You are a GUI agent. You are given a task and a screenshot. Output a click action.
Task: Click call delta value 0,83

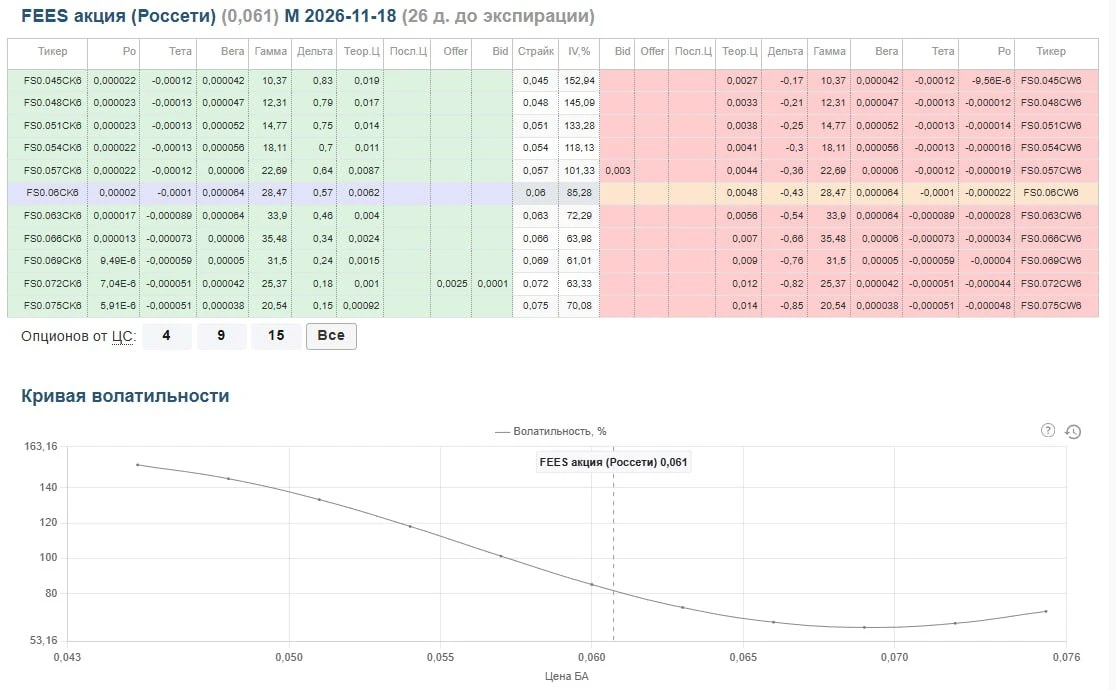pyautogui.click(x=322, y=80)
